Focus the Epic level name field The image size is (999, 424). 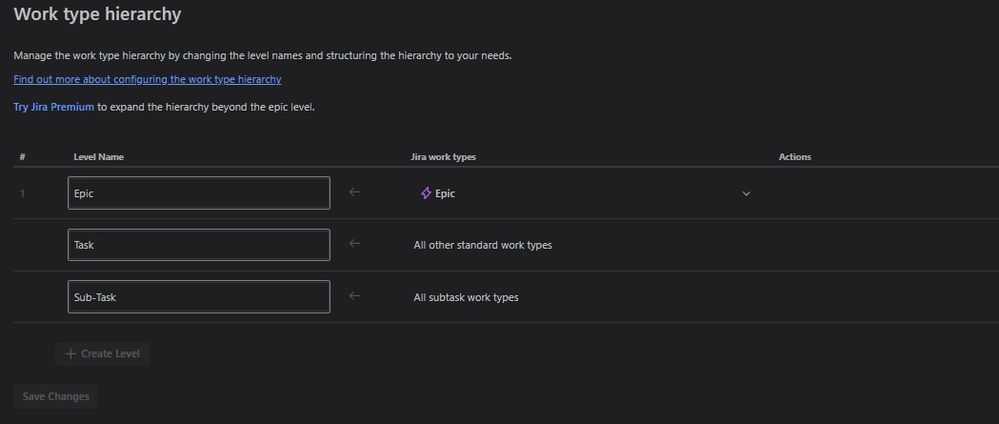click(x=199, y=193)
